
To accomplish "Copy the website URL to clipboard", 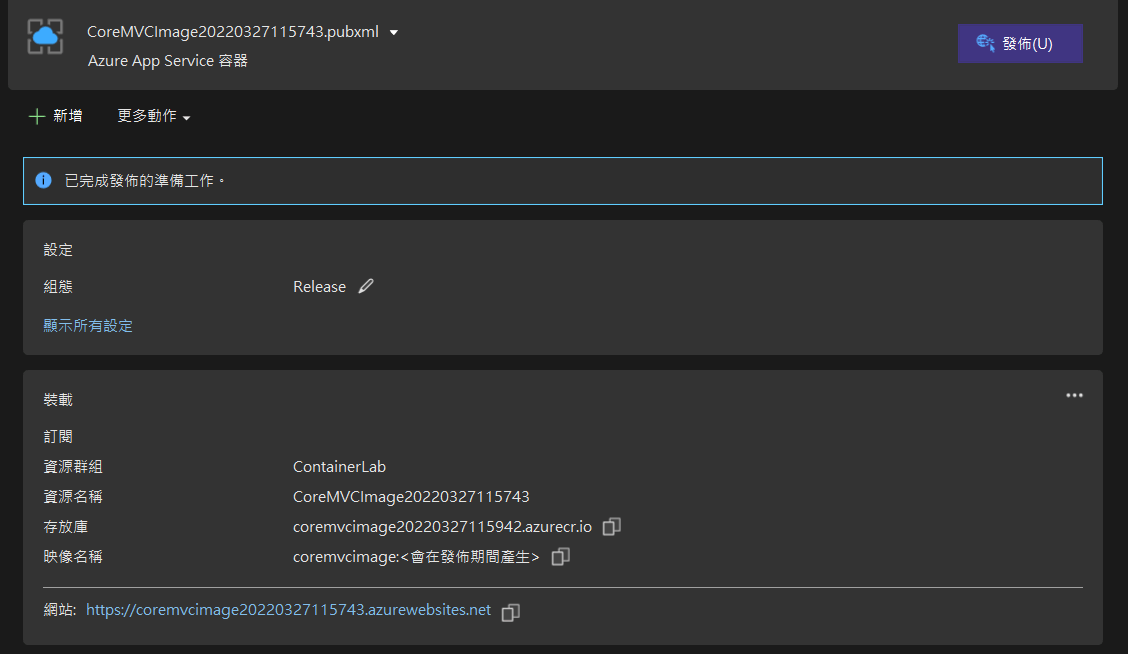I will tap(510, 612).
